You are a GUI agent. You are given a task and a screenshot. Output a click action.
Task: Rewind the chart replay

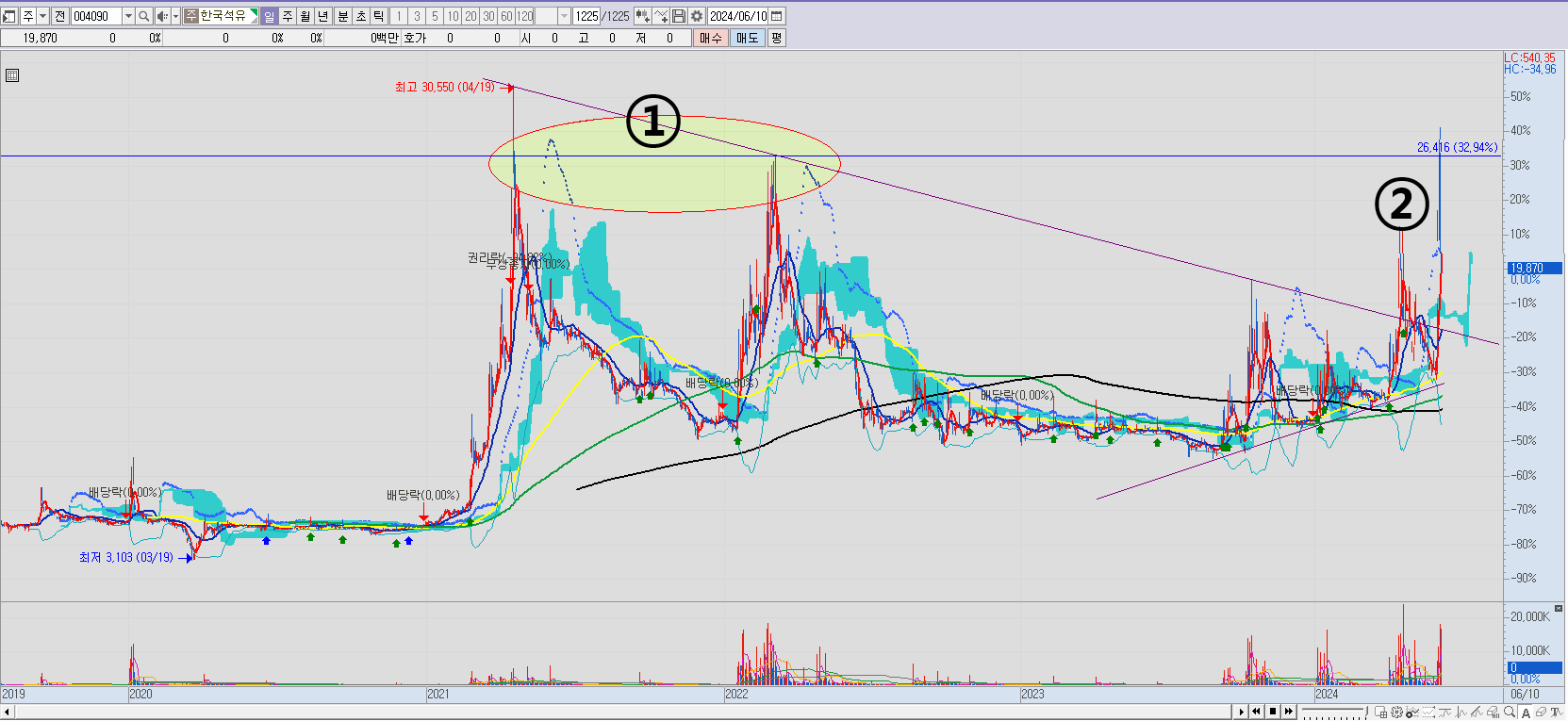click(1257, 712)
